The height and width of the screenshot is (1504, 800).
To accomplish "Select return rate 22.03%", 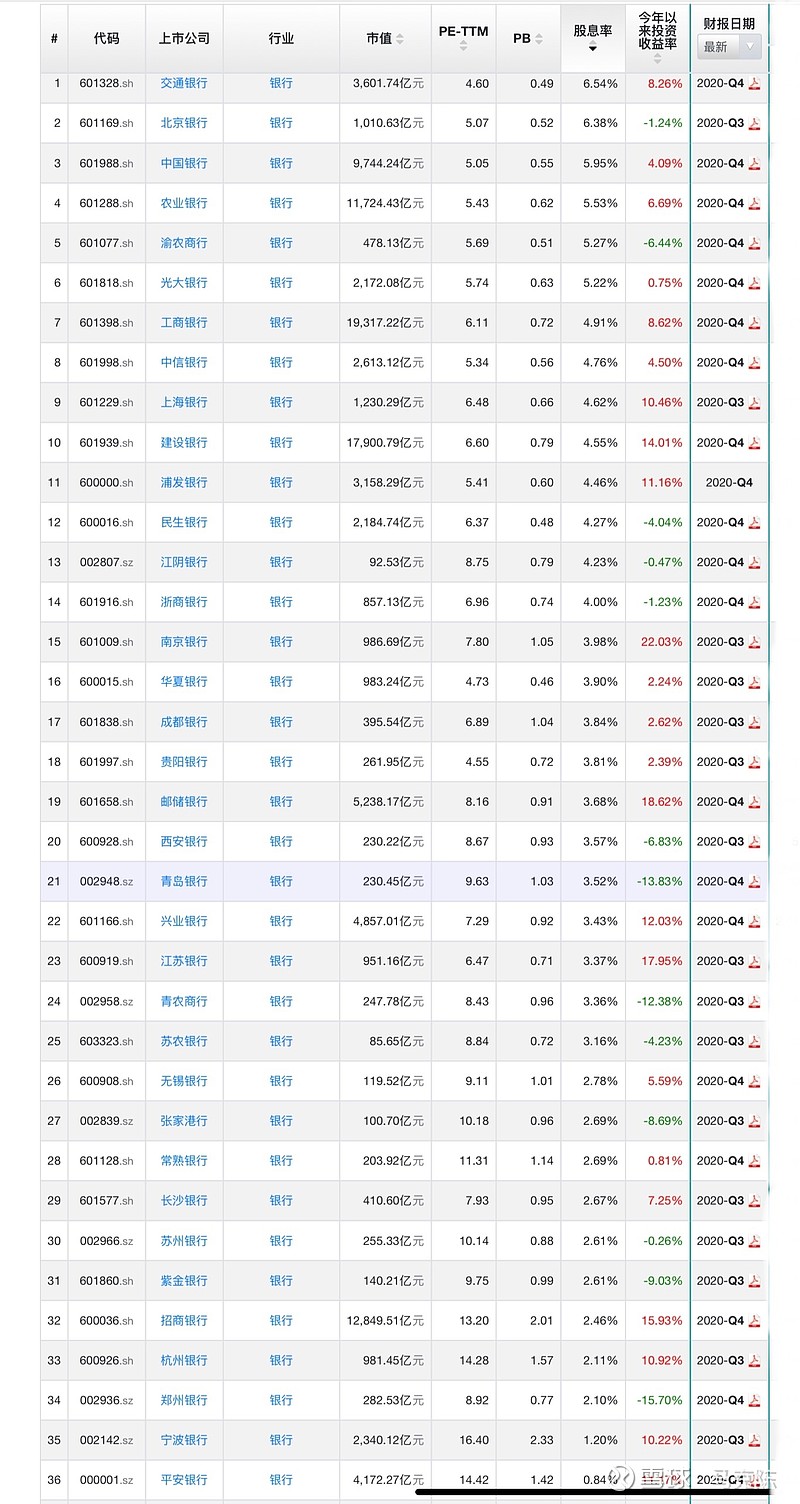I will pos(662,643).
